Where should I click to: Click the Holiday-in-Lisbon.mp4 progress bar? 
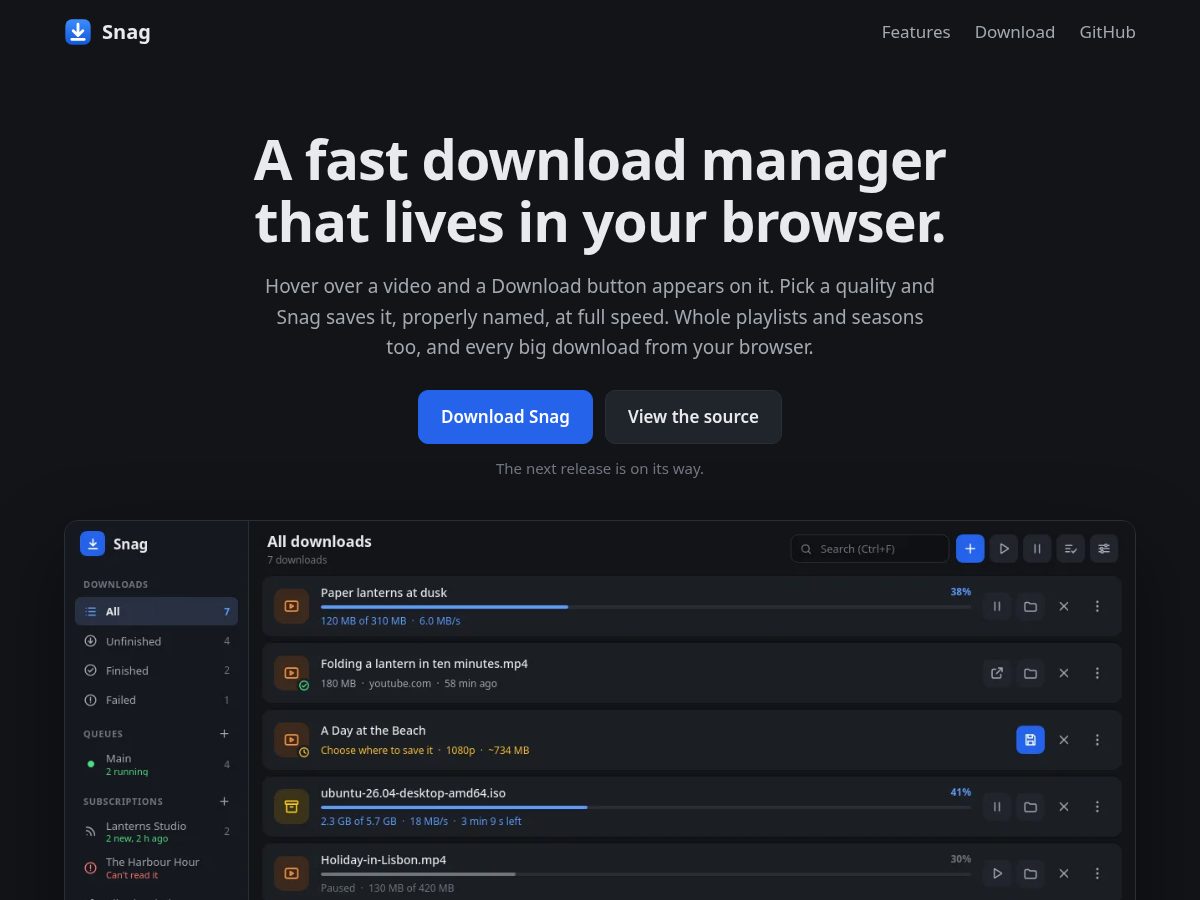click(x=646, y=874)
